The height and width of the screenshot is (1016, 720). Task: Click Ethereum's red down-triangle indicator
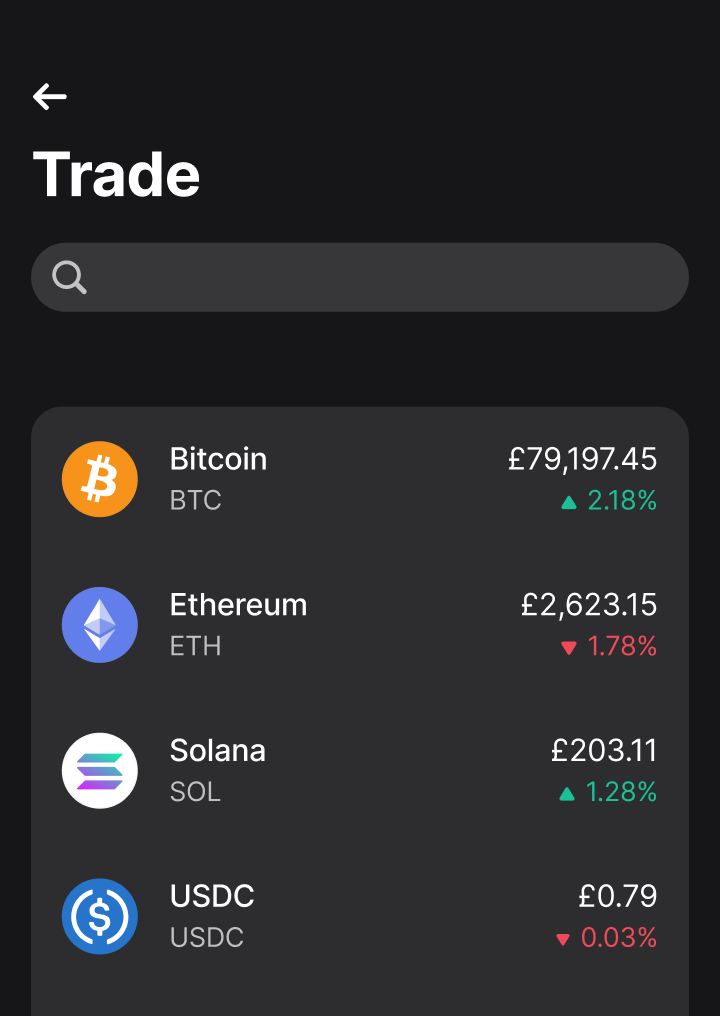click(x=569, y=648)
